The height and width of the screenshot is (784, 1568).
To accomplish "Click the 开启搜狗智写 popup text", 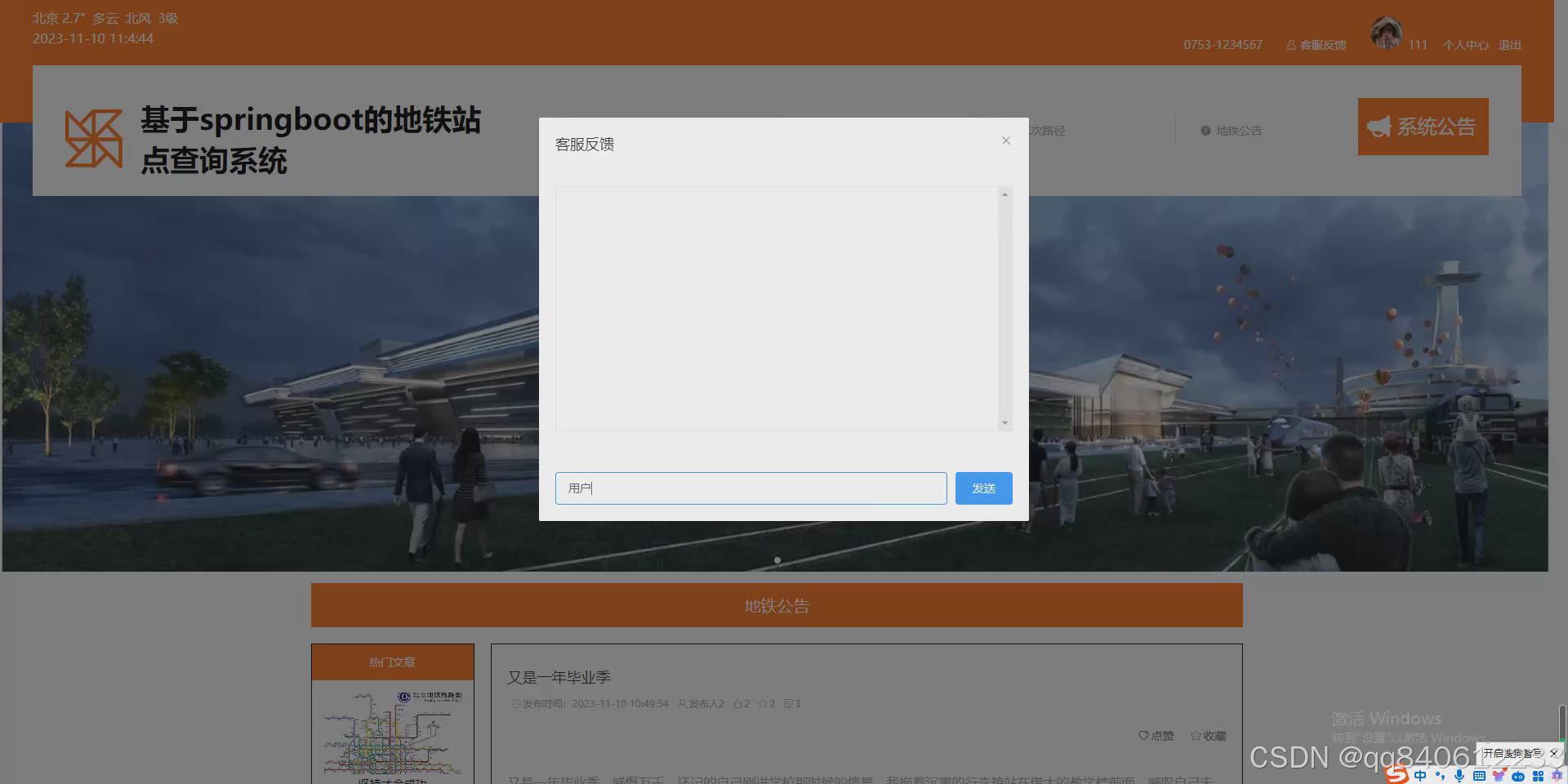I will click(1512, 753).
